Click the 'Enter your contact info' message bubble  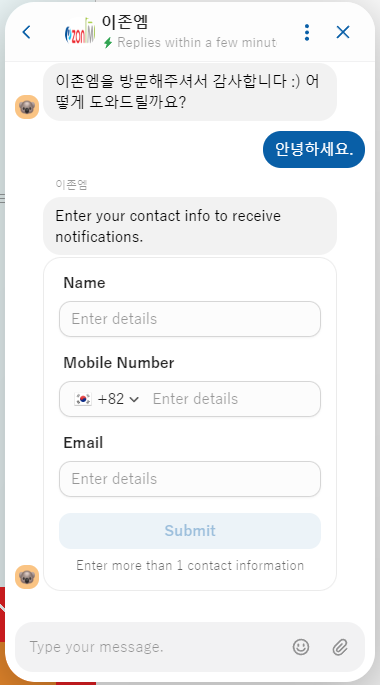[190, 226]
